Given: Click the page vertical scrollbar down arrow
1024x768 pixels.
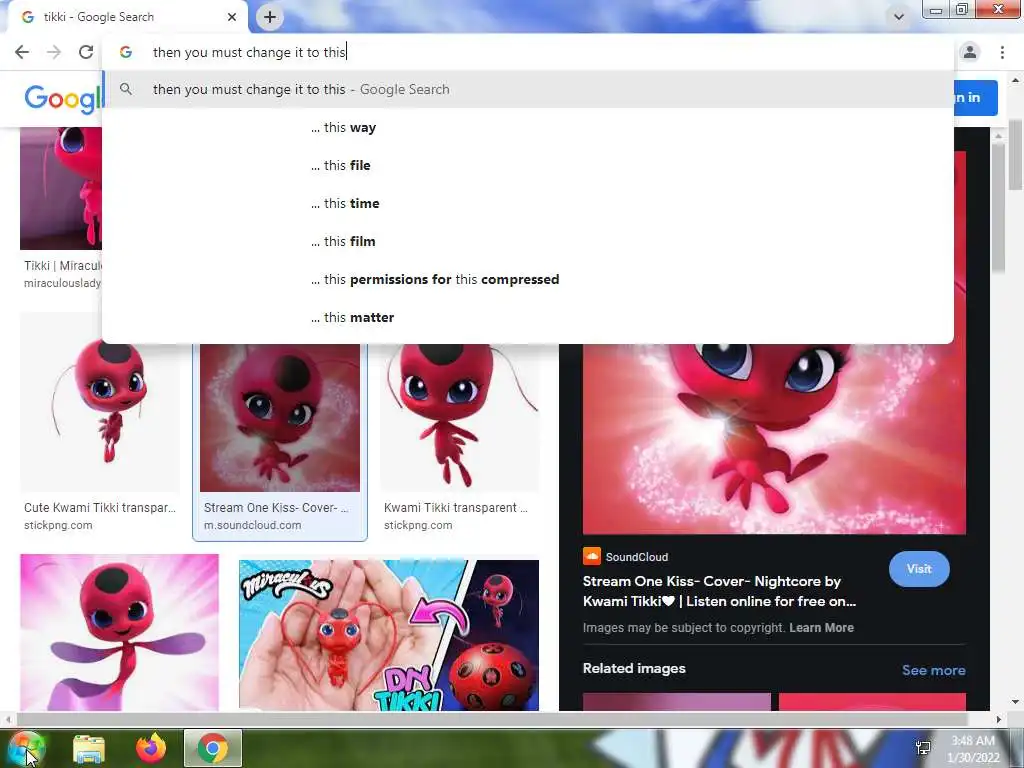Looking at the screenshot, I should click(1016, 702).
